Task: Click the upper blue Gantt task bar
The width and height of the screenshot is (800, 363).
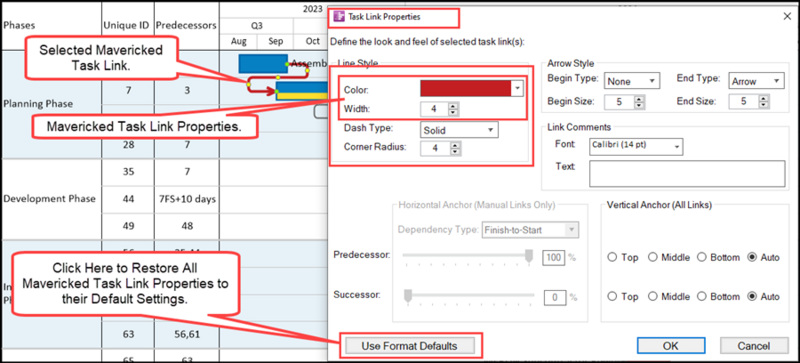Action: [x=263, y=63]
